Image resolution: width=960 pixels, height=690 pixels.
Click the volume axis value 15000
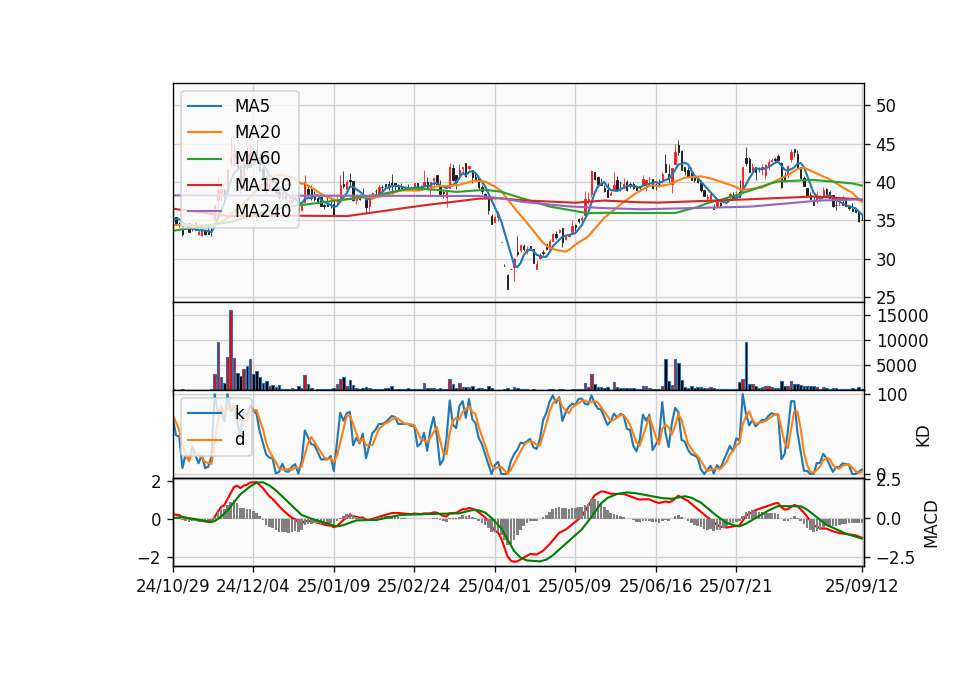(902, 316)
